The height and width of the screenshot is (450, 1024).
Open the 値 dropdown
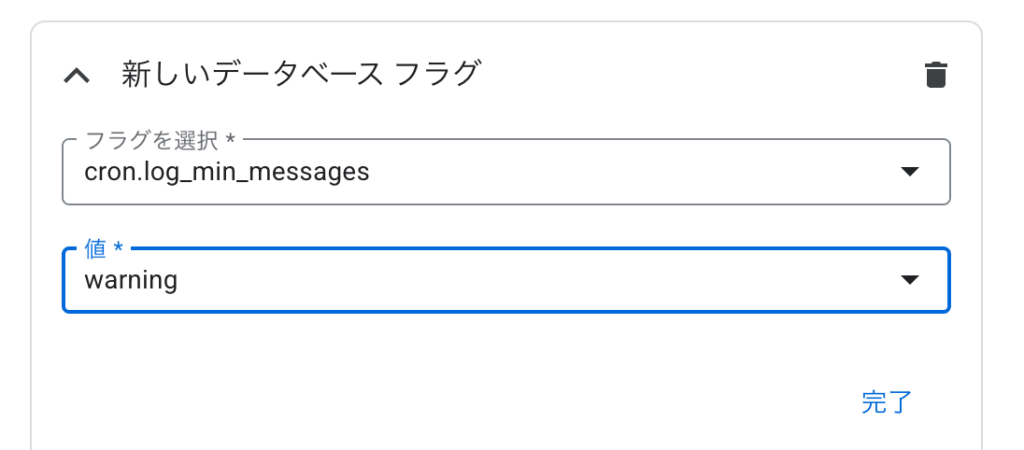click(506, 280)
